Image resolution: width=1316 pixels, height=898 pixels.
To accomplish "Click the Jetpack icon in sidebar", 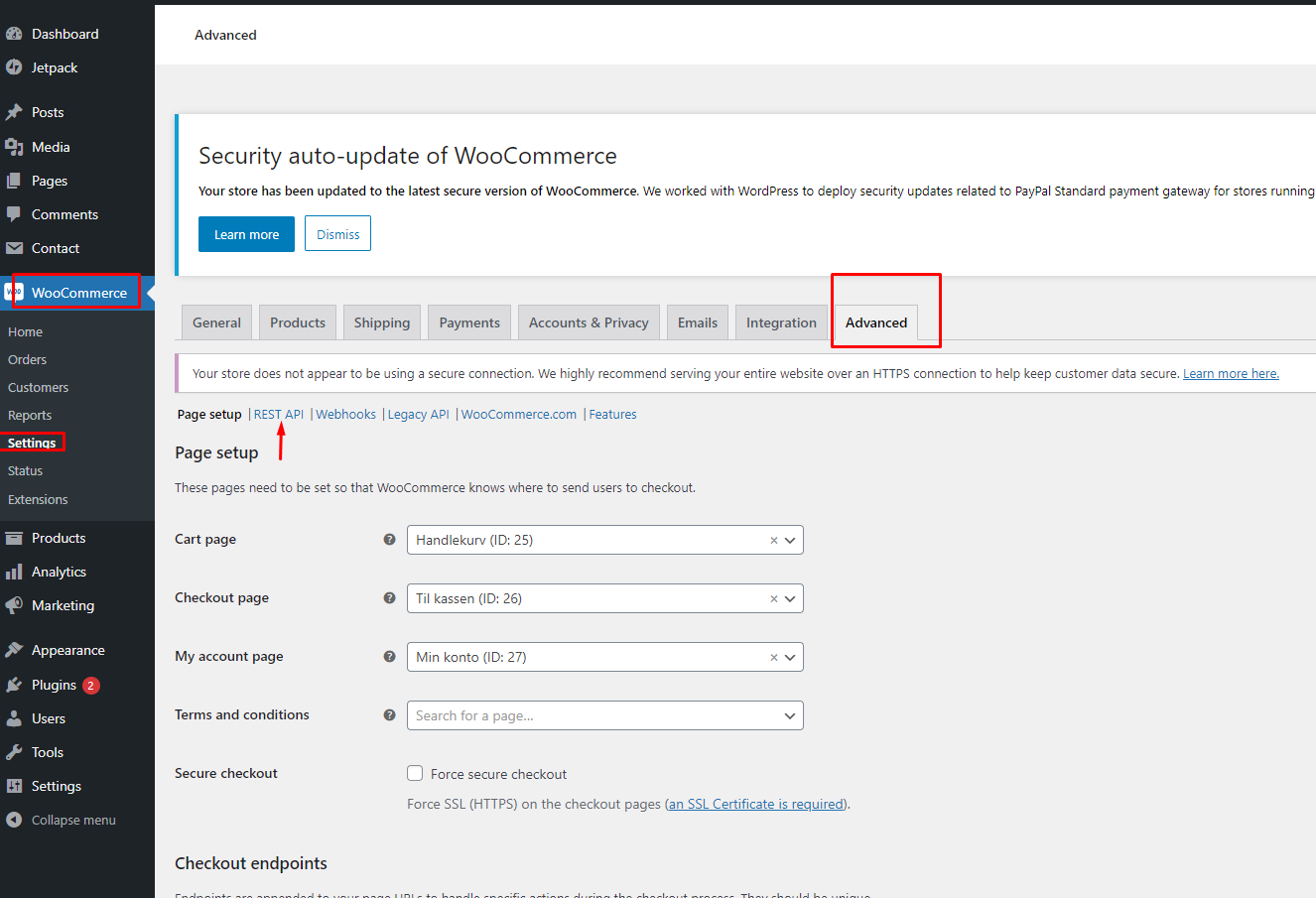I will tap(14, 67).
